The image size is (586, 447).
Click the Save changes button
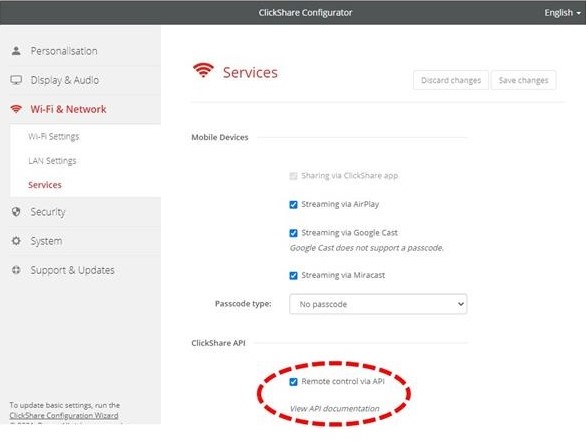click(523, 80)
